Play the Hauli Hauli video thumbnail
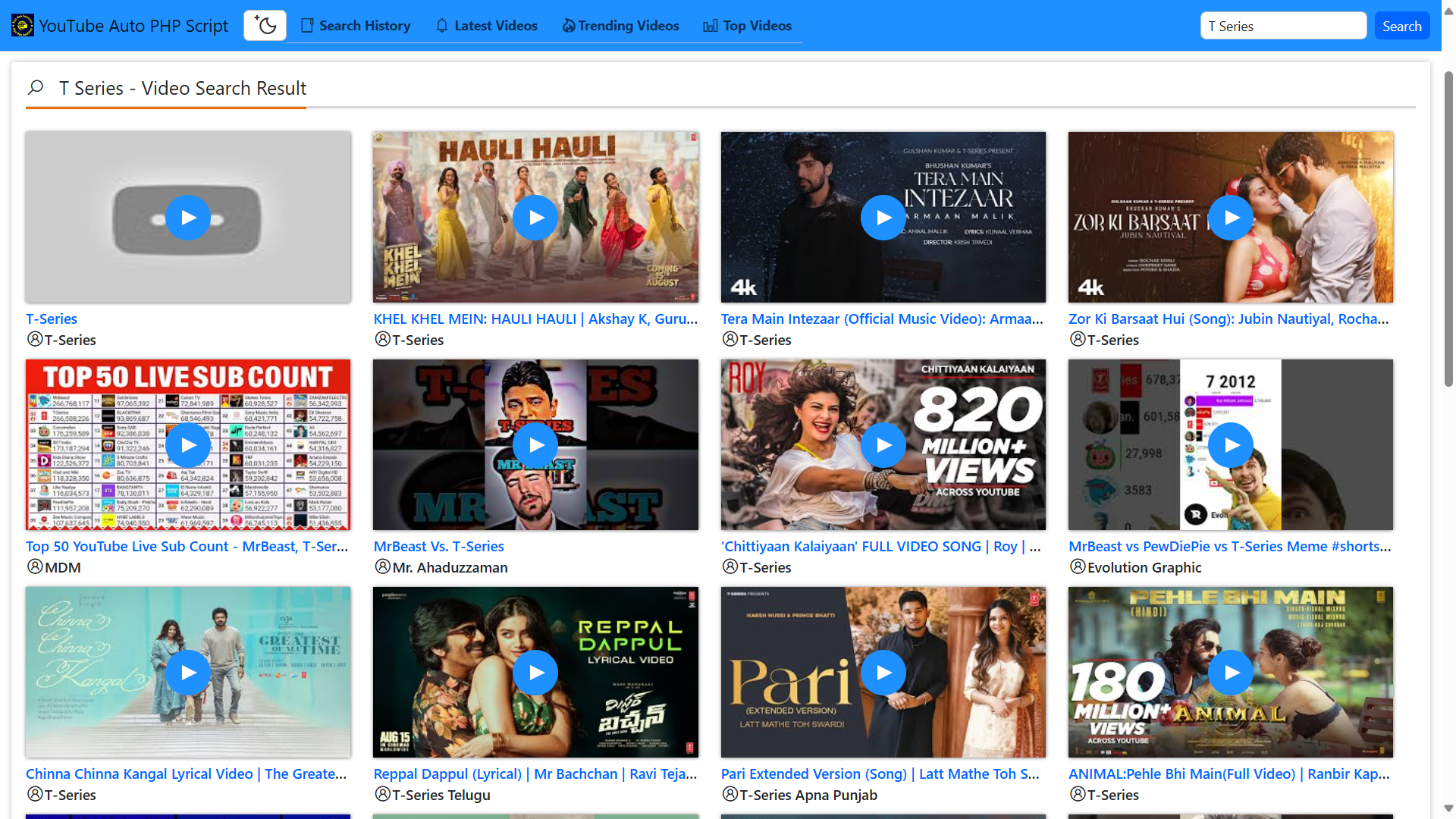 (x=535, y=218)
